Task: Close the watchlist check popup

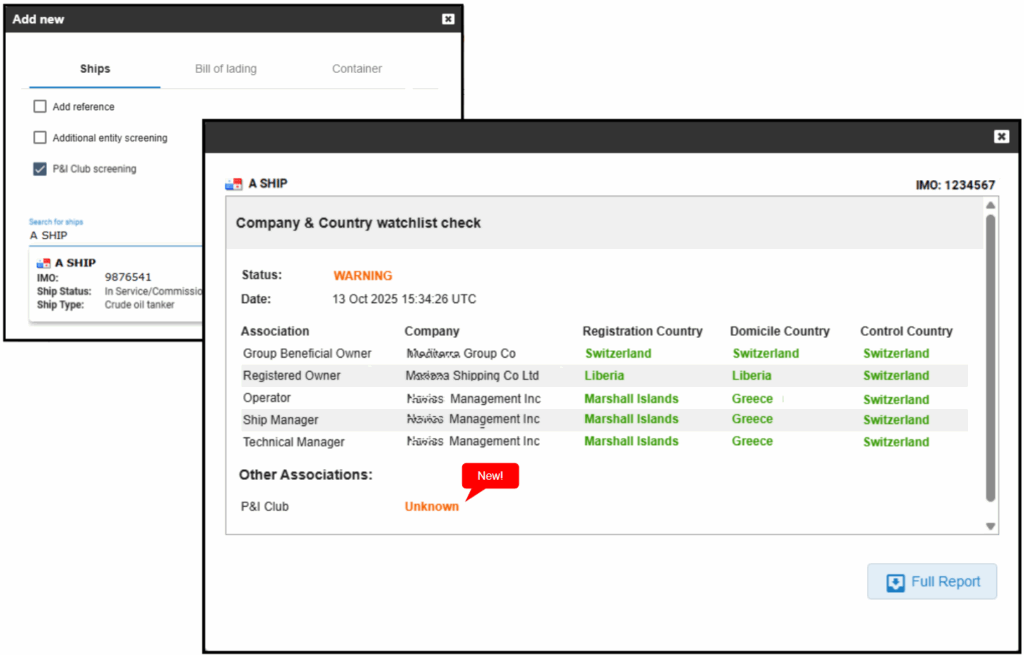Action: pyautogui.click(x=1001, y=136)
